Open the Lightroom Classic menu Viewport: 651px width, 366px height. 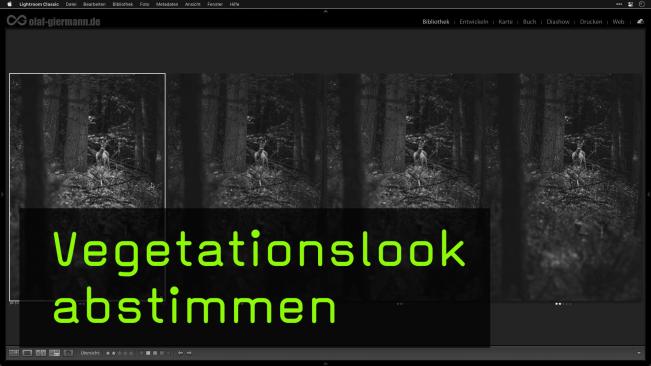pyautogui.click(x=39, y=4)
